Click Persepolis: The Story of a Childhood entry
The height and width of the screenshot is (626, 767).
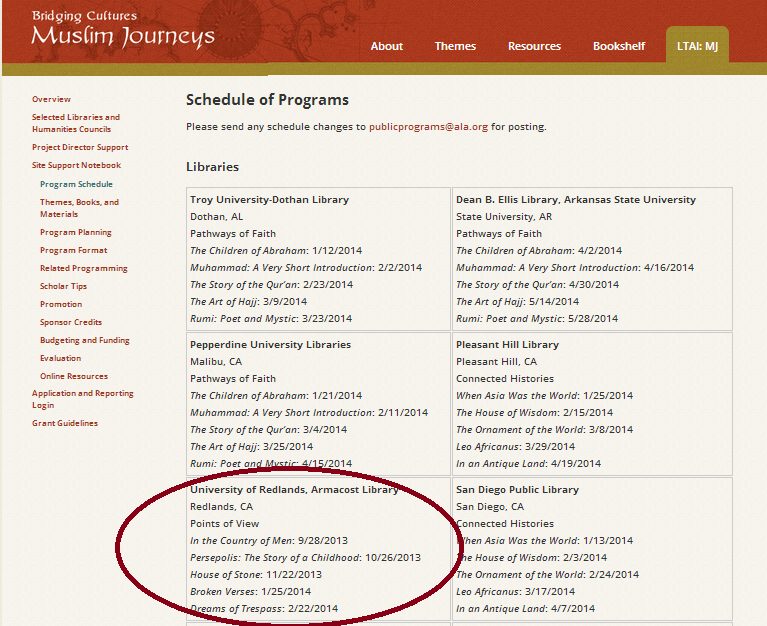(x=305, y=558)
